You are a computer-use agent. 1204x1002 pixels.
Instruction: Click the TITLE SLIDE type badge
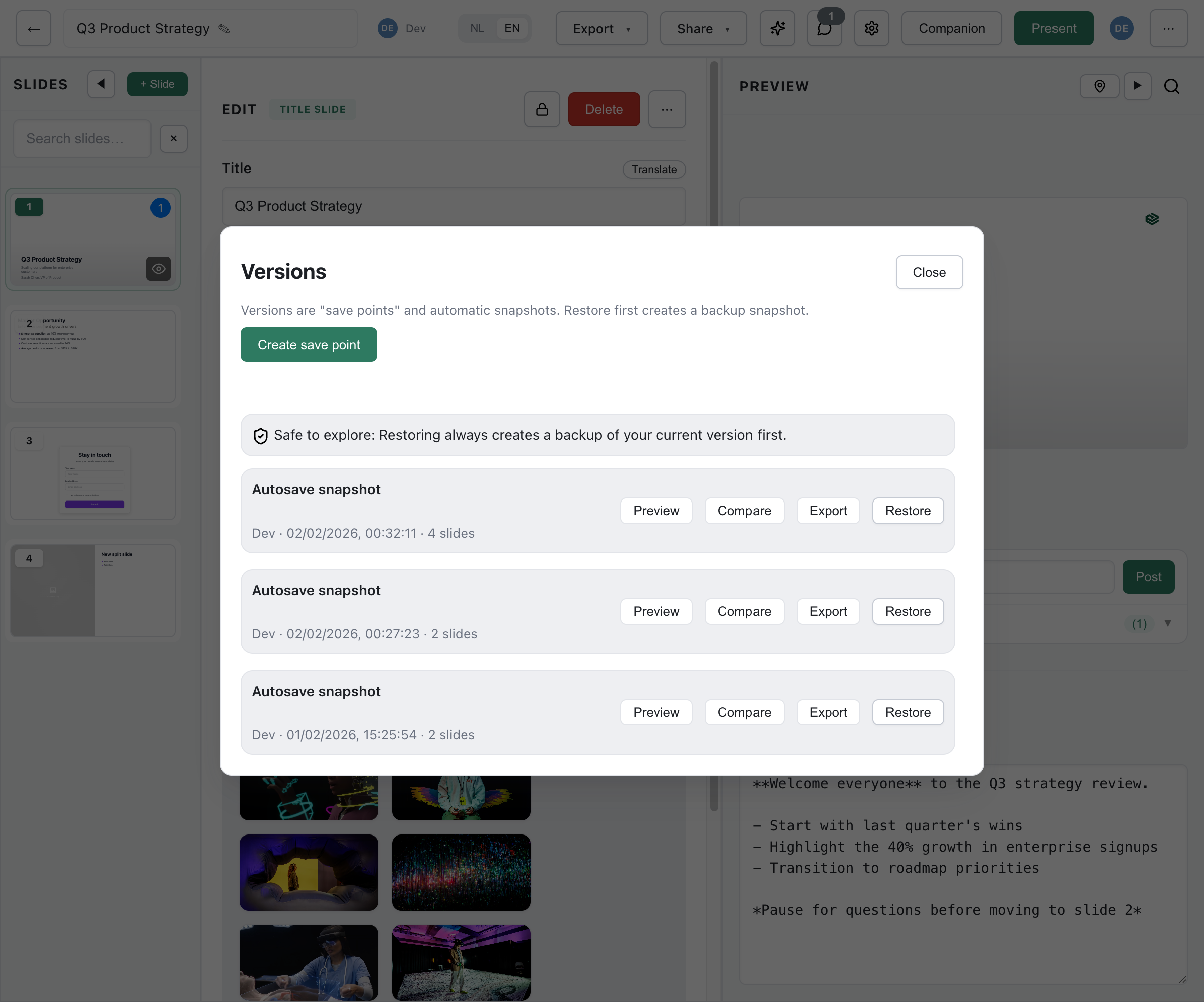[313, 109]
